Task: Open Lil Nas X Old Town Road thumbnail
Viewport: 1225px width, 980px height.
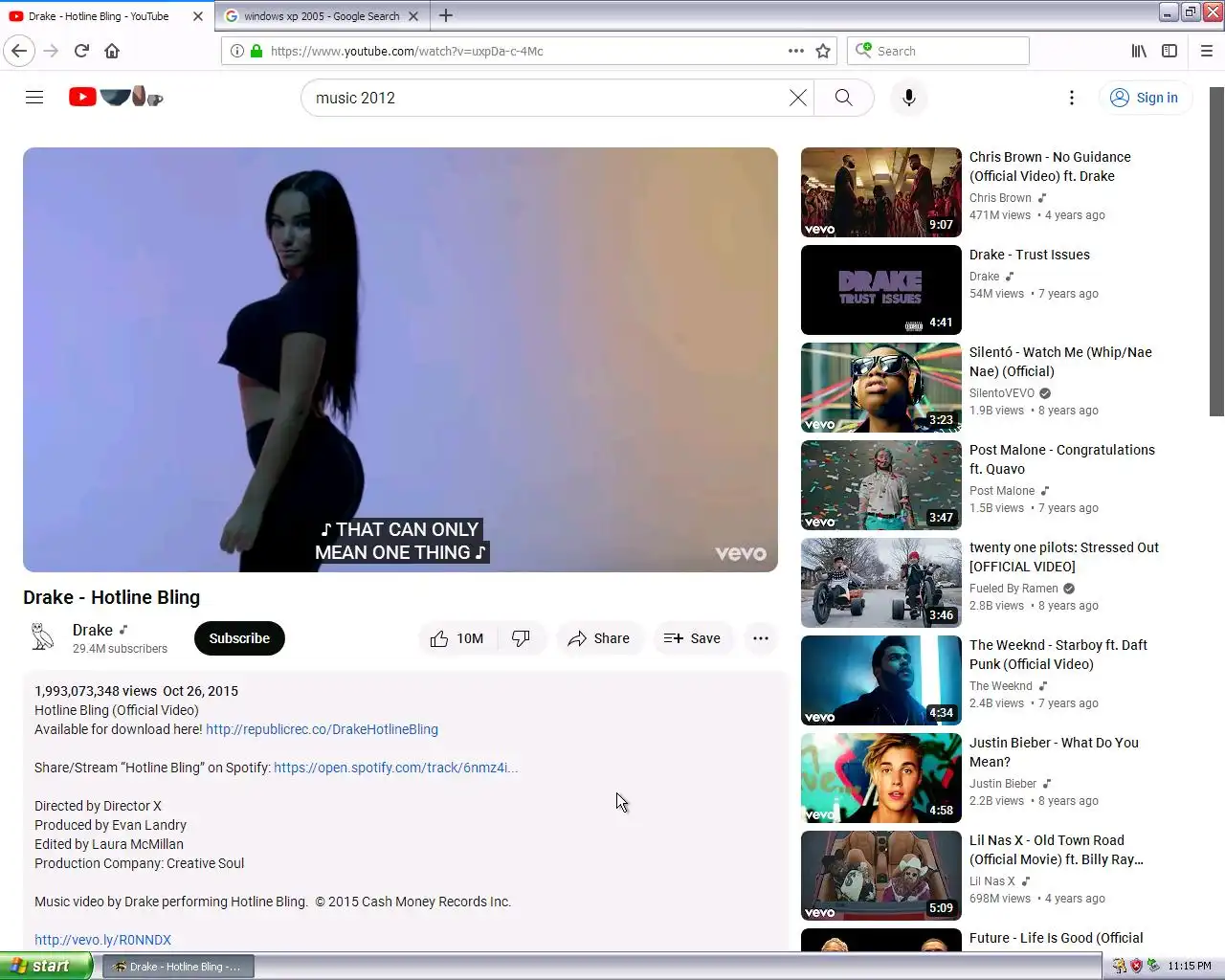Action: tap(881, 876)
